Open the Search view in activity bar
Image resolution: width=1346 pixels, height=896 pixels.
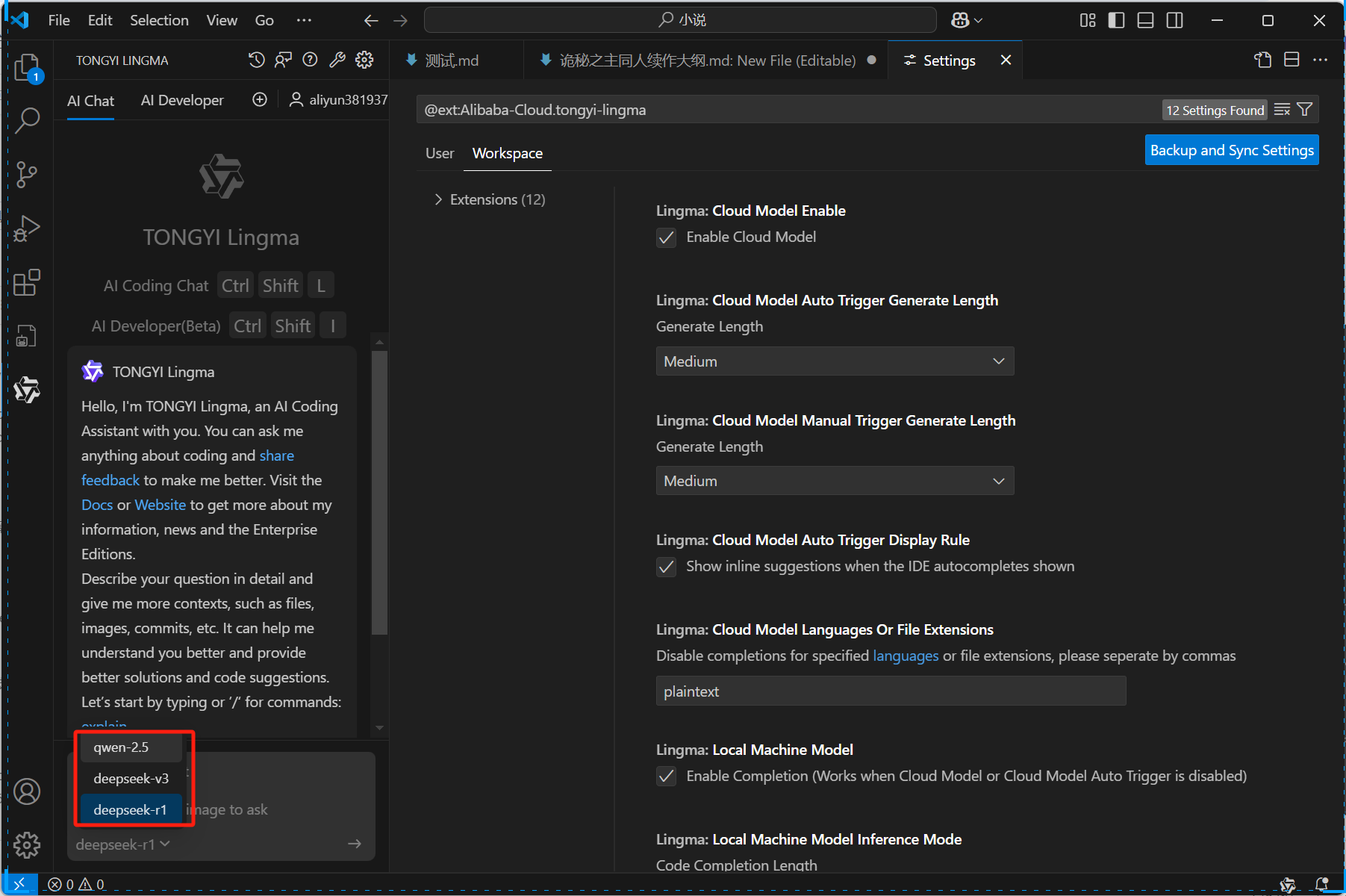[x=28, y=120]
